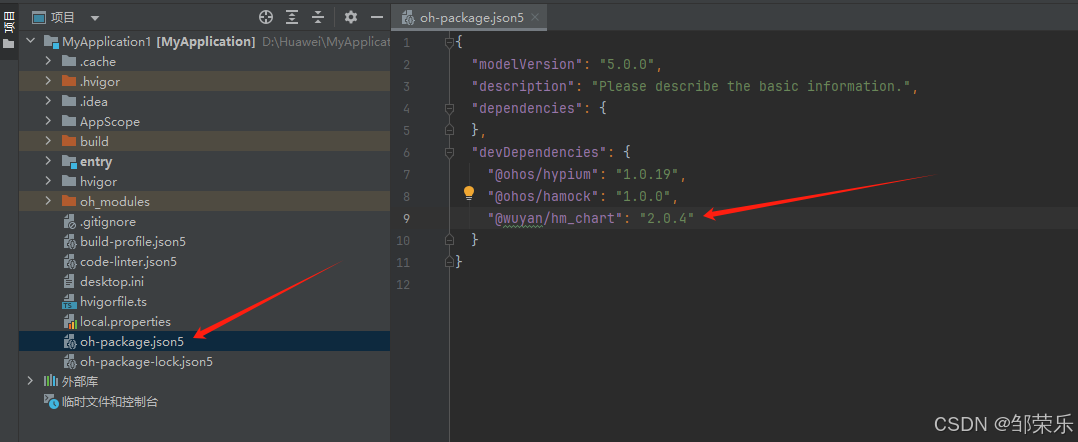Click the folder icon in the left tool stripe
This screenshot has height=442, width=1078.
pos(9,44)
